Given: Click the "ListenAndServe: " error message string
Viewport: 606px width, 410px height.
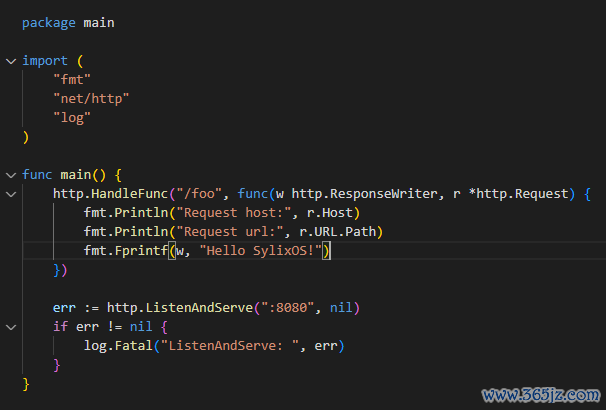Looking at the screenshot, I should click(232, 346).
